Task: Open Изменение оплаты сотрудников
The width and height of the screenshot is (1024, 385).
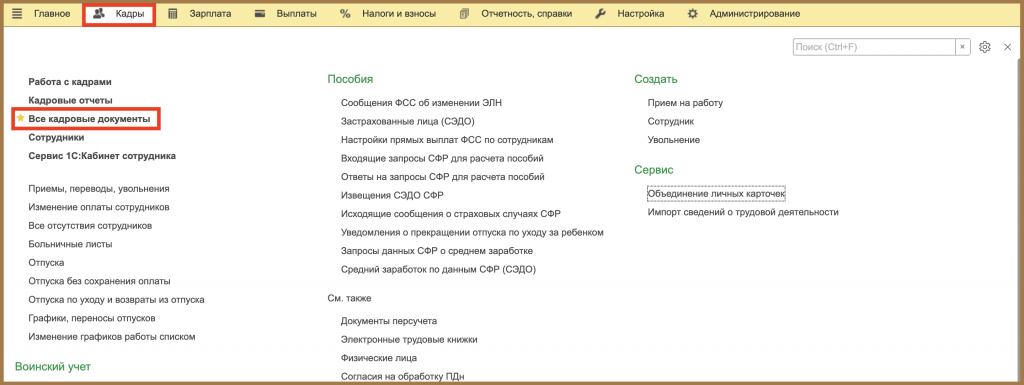Action: pyautogui.click(x=99, y=207)
